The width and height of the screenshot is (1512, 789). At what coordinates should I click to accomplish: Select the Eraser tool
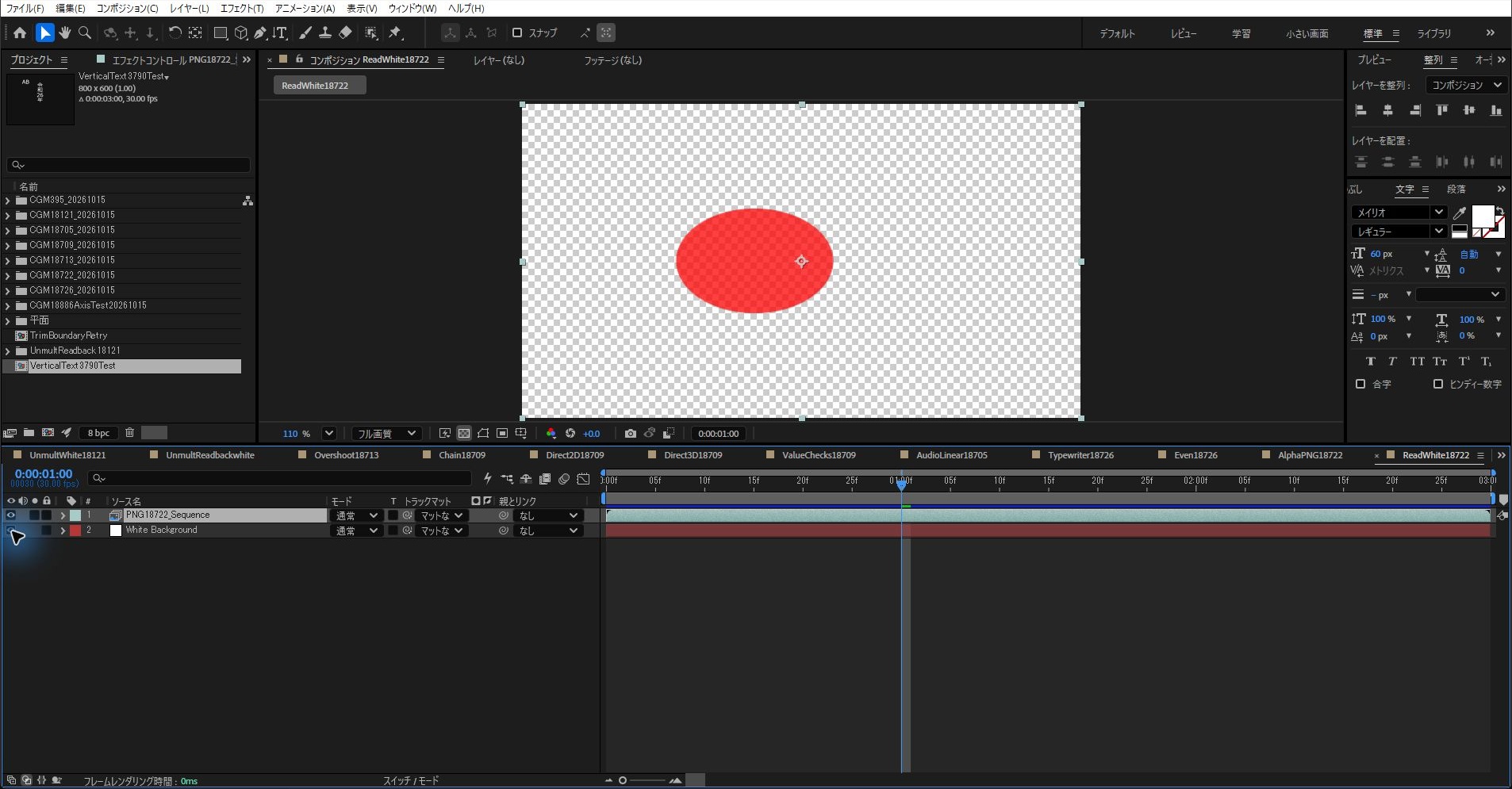pyautogui.click(x=345, y=33)
